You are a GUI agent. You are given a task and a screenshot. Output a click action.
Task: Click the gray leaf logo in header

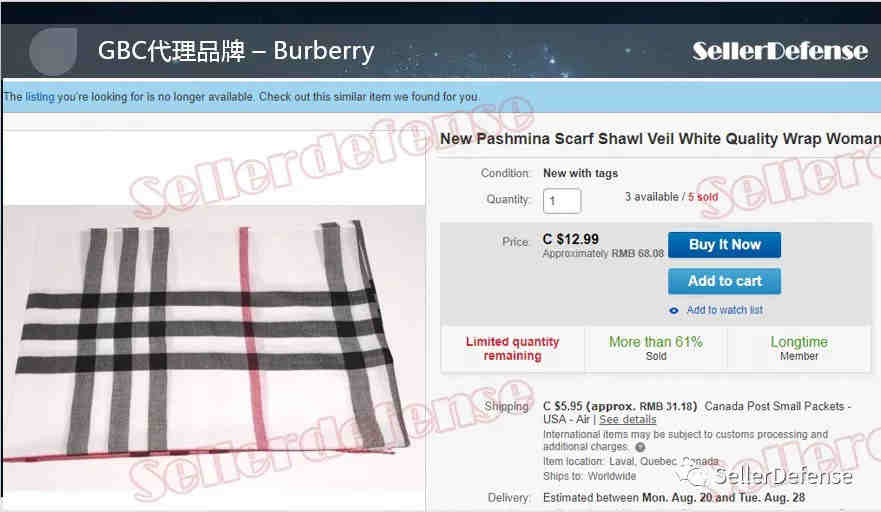[x=53, y=51]
